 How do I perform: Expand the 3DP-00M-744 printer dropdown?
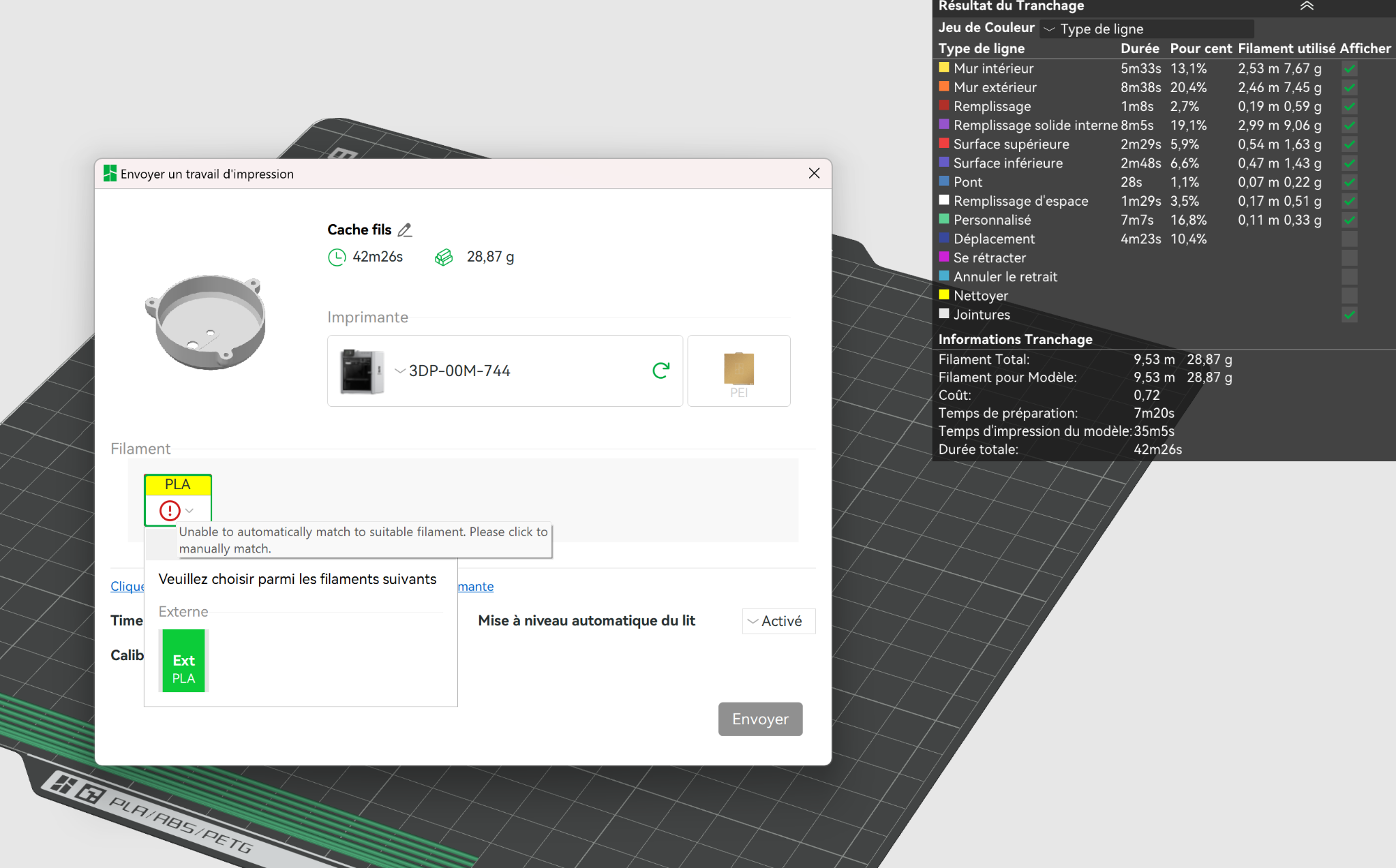(400, 371)
